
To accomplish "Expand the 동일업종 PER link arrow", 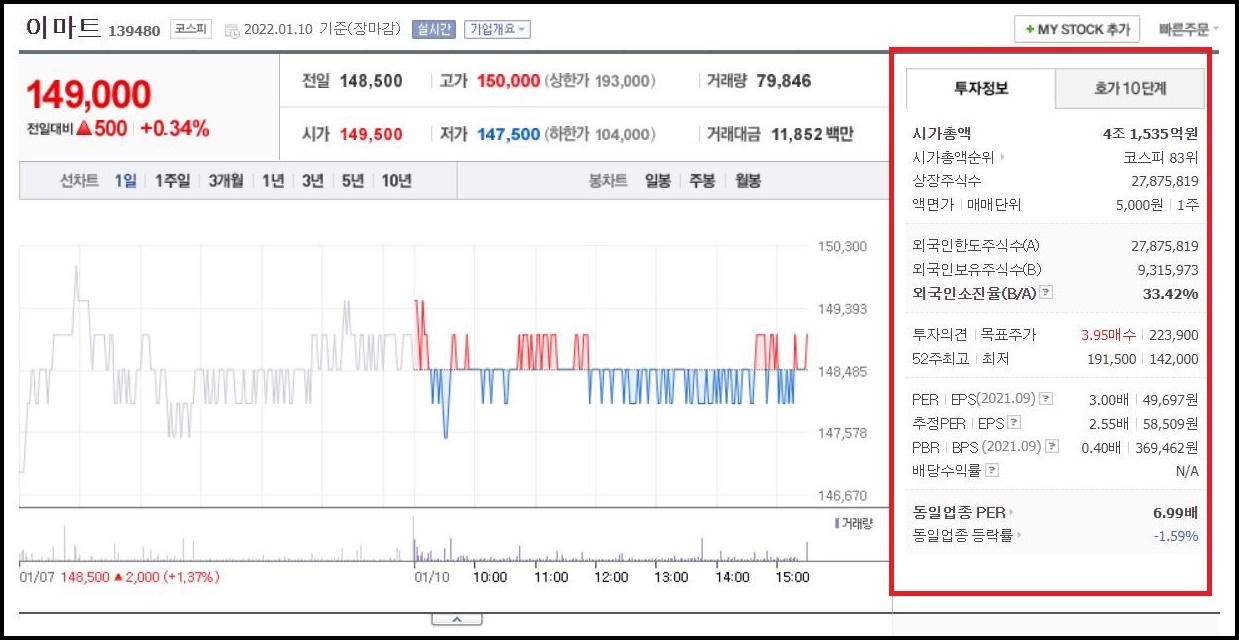I will tap(1011, 513).
